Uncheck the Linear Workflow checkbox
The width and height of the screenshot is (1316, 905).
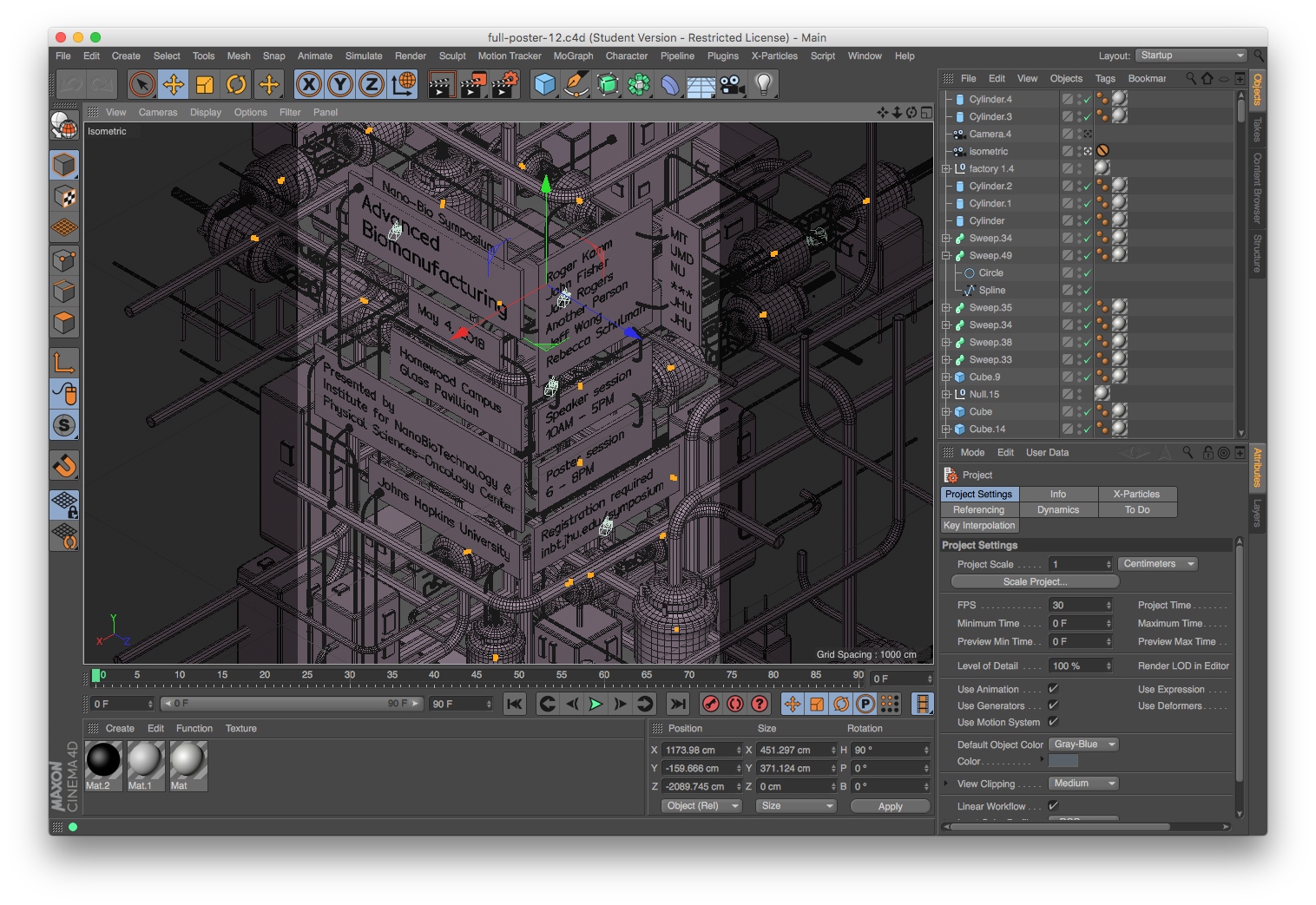tap(1052, 806)
